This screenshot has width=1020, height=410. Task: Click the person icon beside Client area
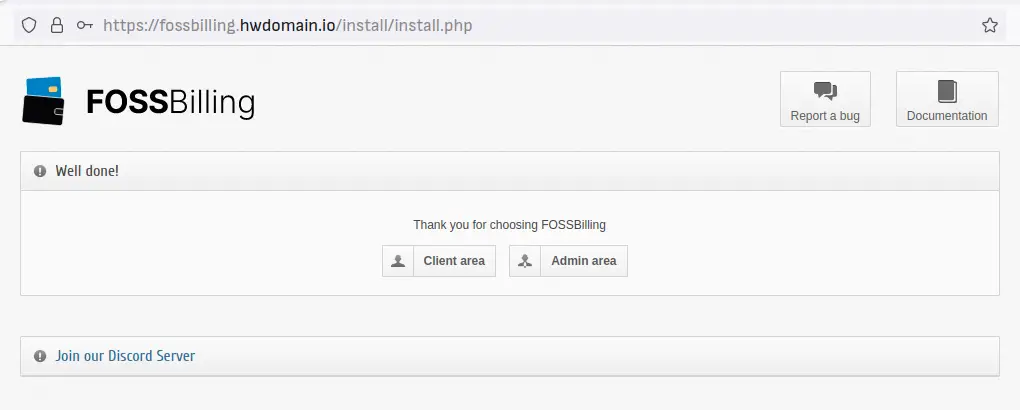click(398, 261)
